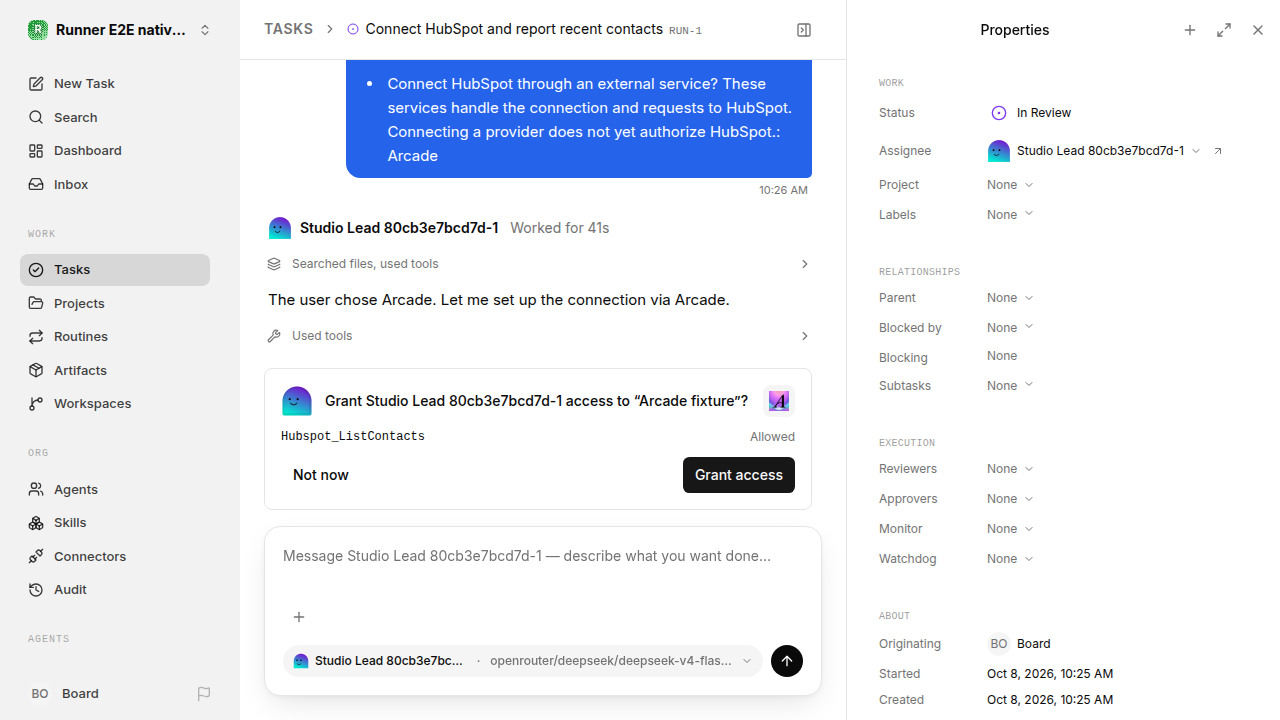Click the Not now button

(321, 475)
